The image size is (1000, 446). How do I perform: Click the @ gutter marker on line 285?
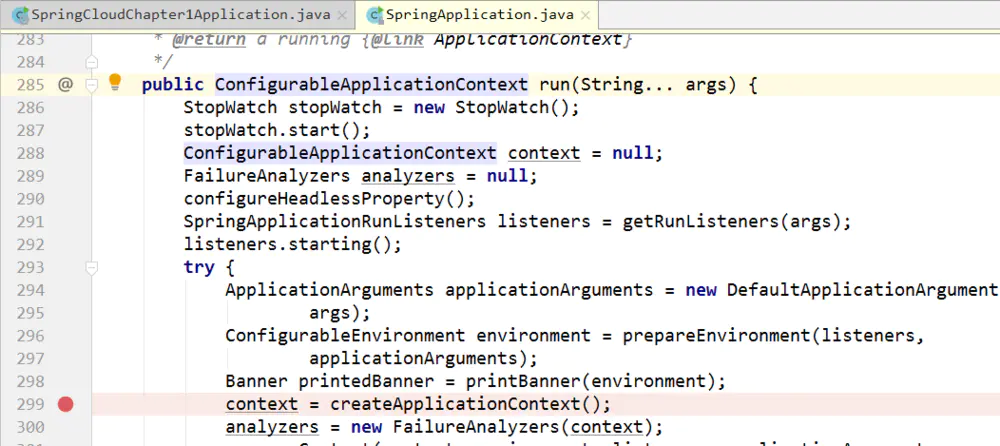click(65, 84)
